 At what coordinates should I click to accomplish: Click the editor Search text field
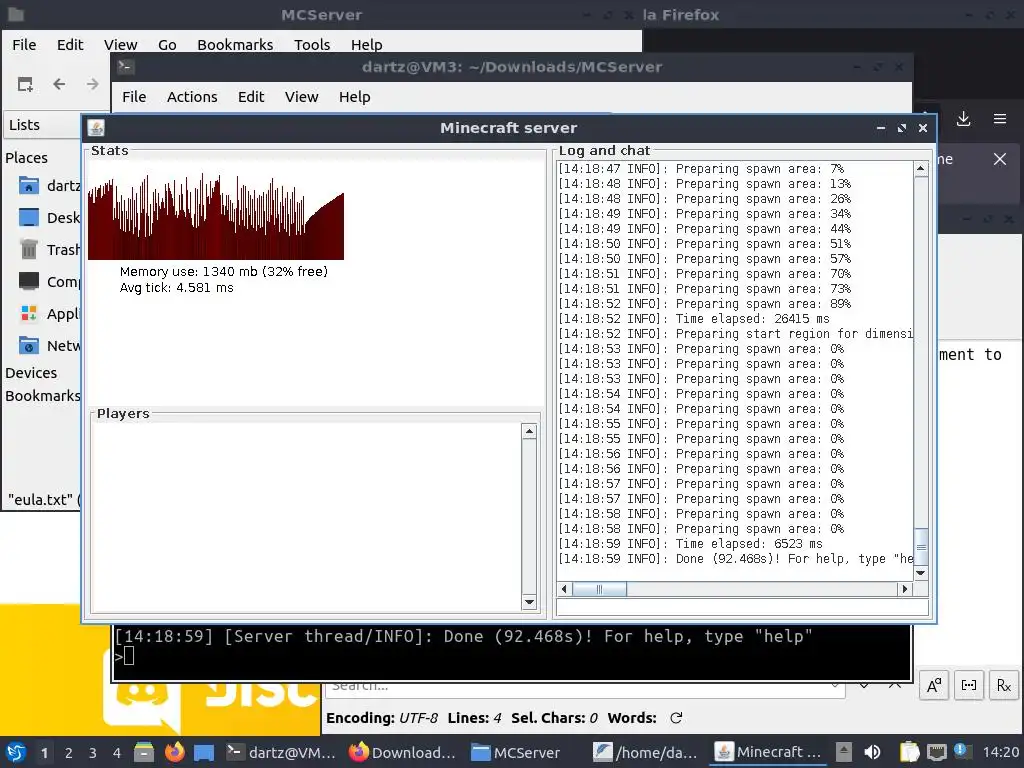(x=585, y=687)
